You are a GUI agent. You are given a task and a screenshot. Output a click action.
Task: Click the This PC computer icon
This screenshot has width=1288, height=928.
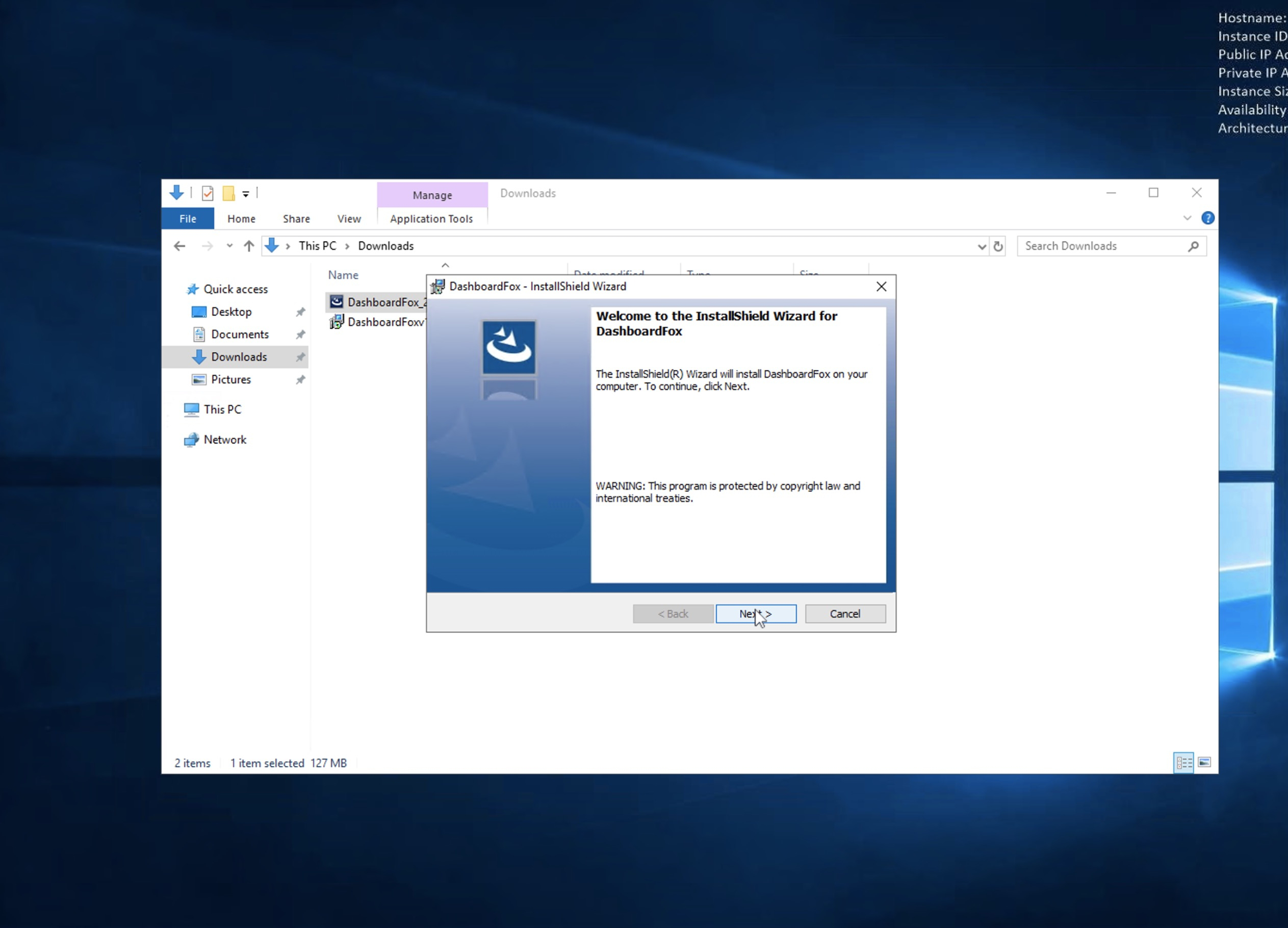[191, 409]
